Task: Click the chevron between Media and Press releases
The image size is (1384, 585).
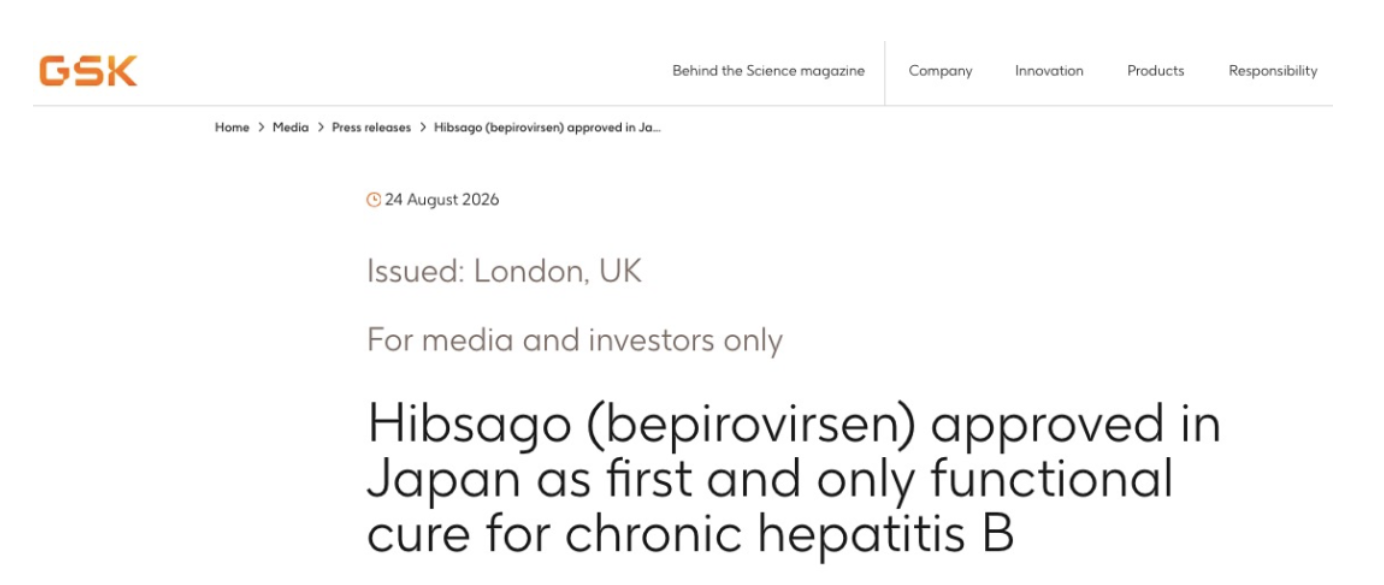Action: [321, 128]
